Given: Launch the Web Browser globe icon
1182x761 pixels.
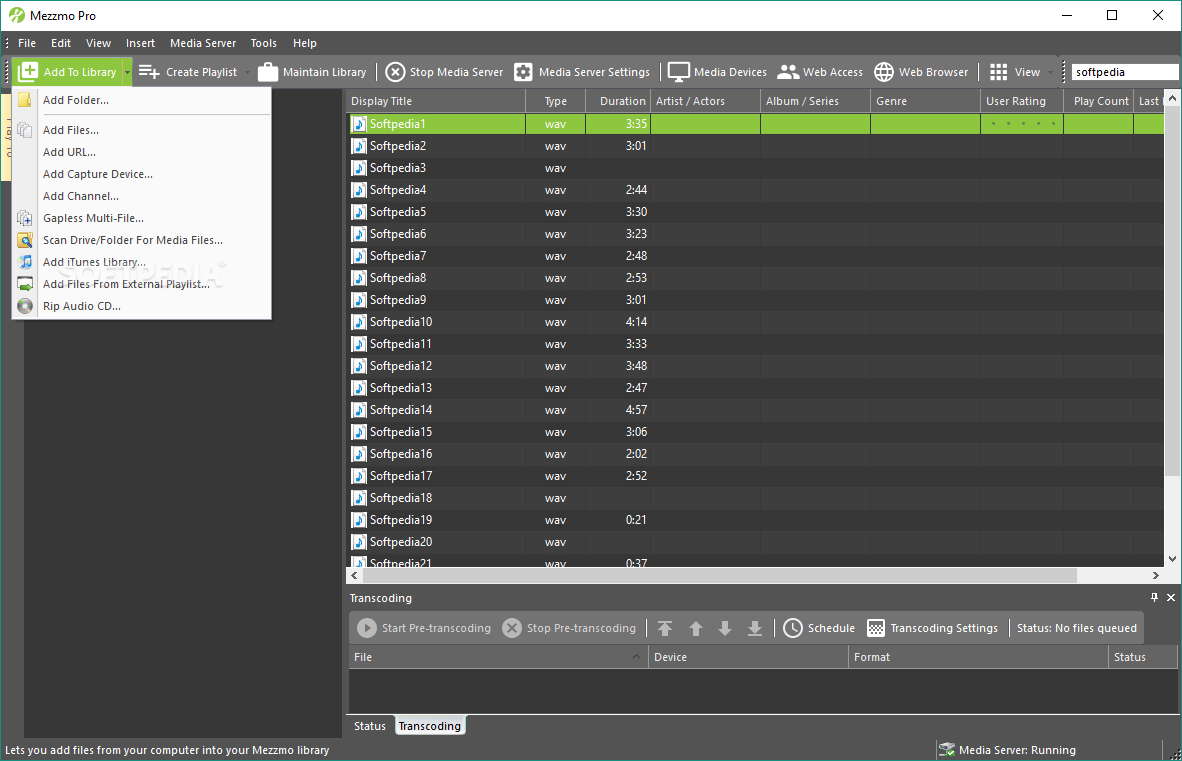Looking at the screenshot, I should click(883, 72).
